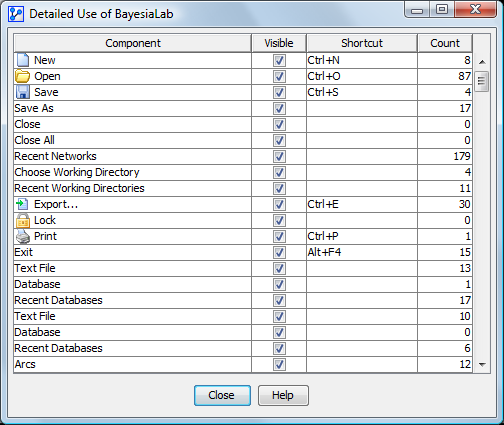The height and width of the screenshot is (425, 504).
Task: Click the Save floppy disk icon
Action: click(x=23, y=92)
